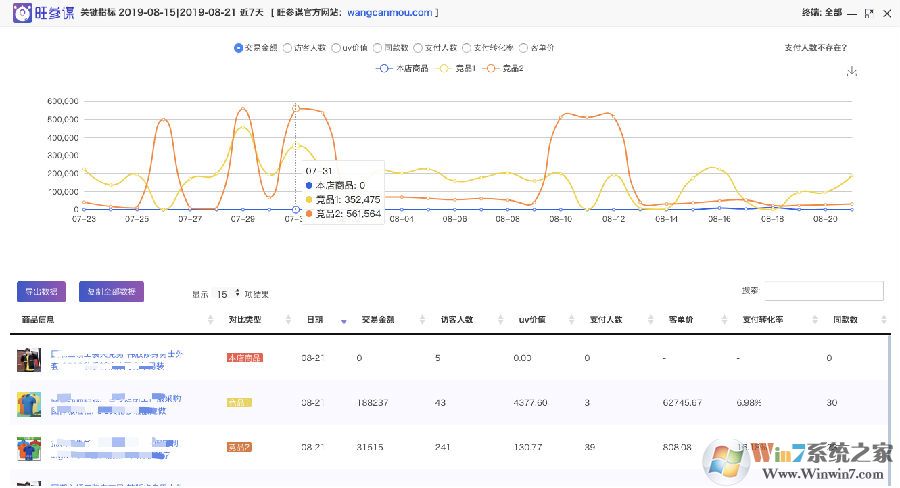Sort table by 交易金额 column

coord(375,320)
